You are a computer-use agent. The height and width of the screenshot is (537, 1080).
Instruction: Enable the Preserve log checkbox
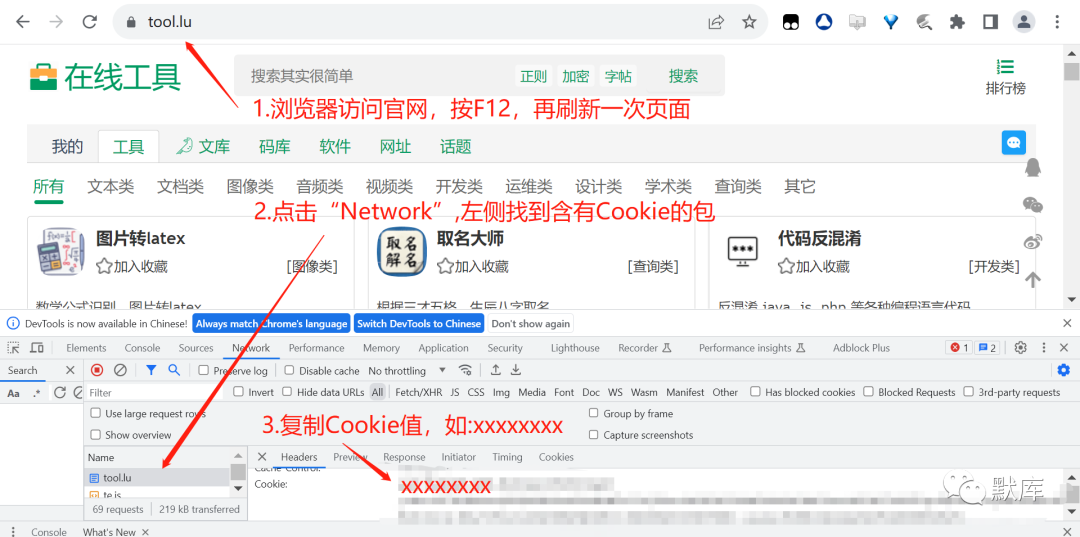click(204, 370)
